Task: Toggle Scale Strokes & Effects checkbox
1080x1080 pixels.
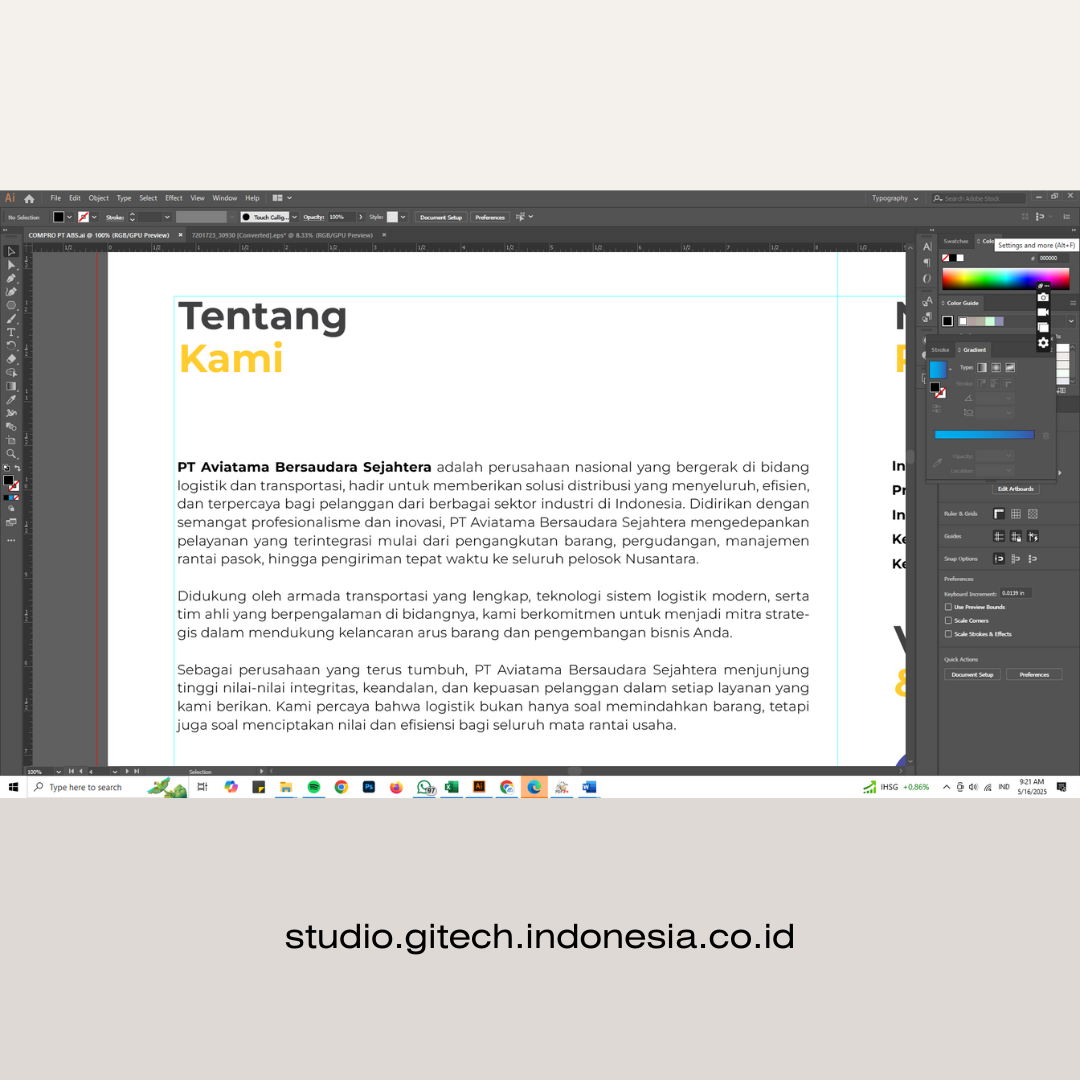Action: pyautogui.click(x=948, y=634)
